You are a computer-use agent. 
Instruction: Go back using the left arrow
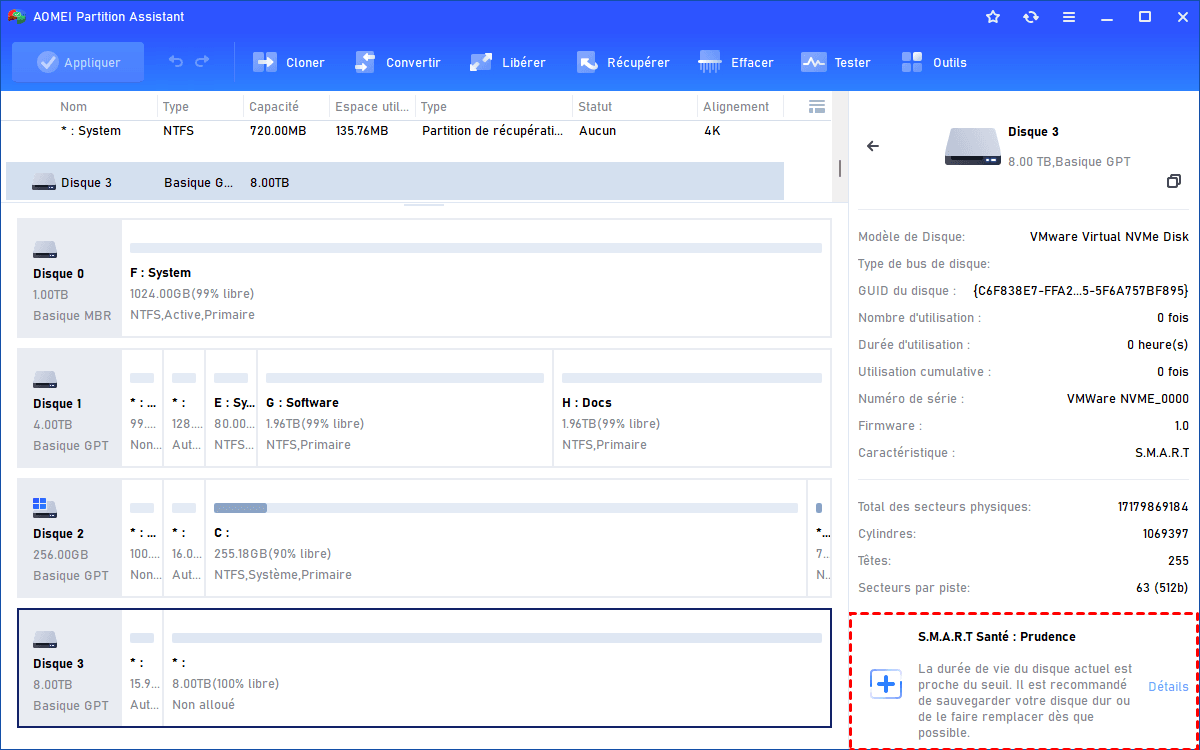(873, 146)
